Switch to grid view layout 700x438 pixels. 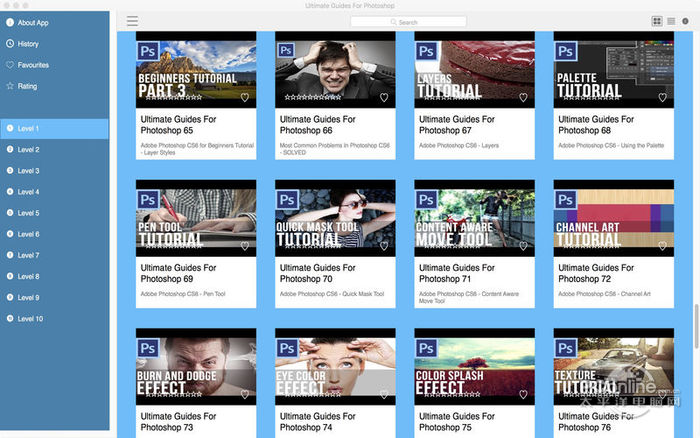click(657, 21)
